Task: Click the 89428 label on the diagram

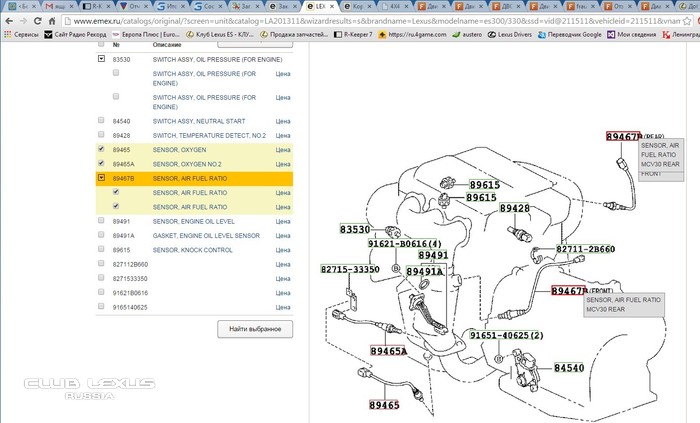Action: (x=514, y=208)
